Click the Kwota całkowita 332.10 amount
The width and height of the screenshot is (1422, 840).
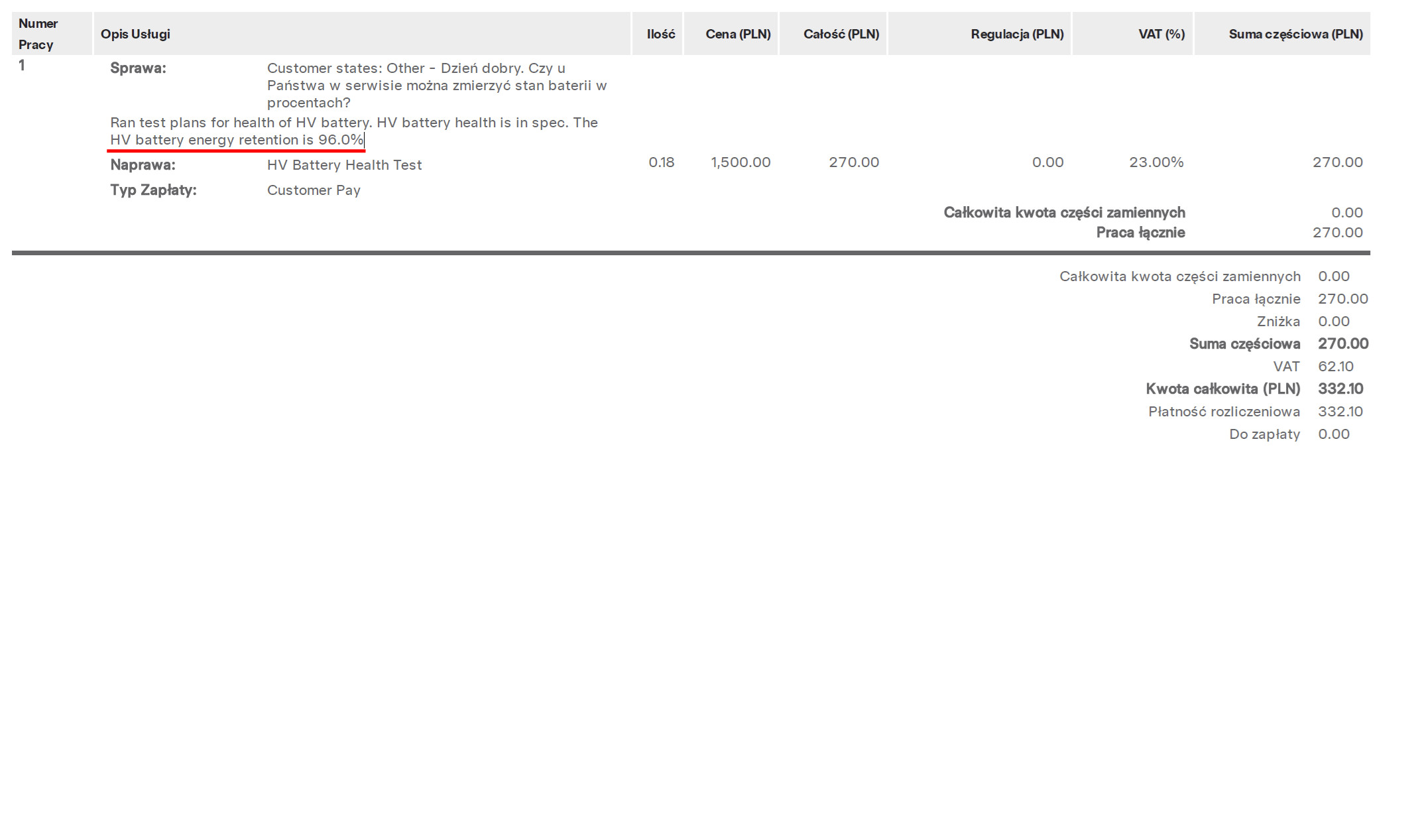[x=1340, y=389]
